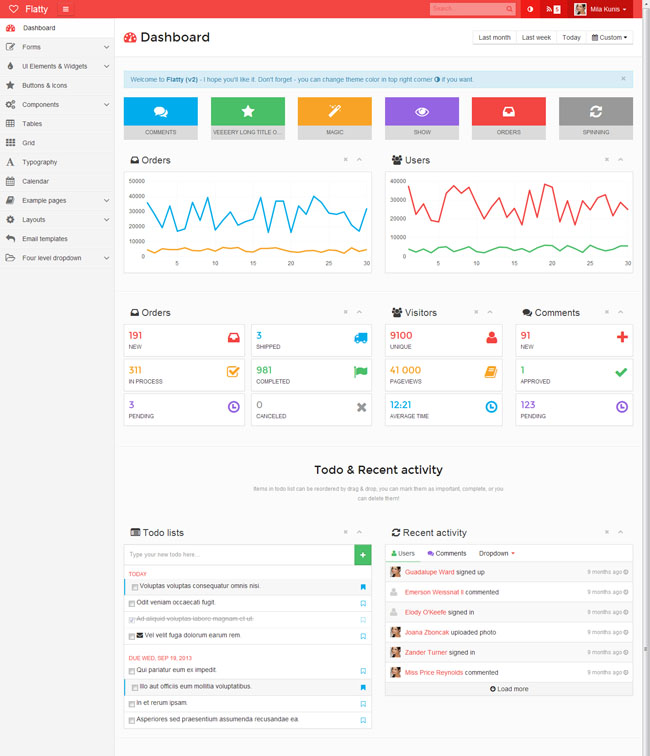Click the search input field in header
Image resolution: width=650 pixels, height=756 pixels.
pos(468,9)
